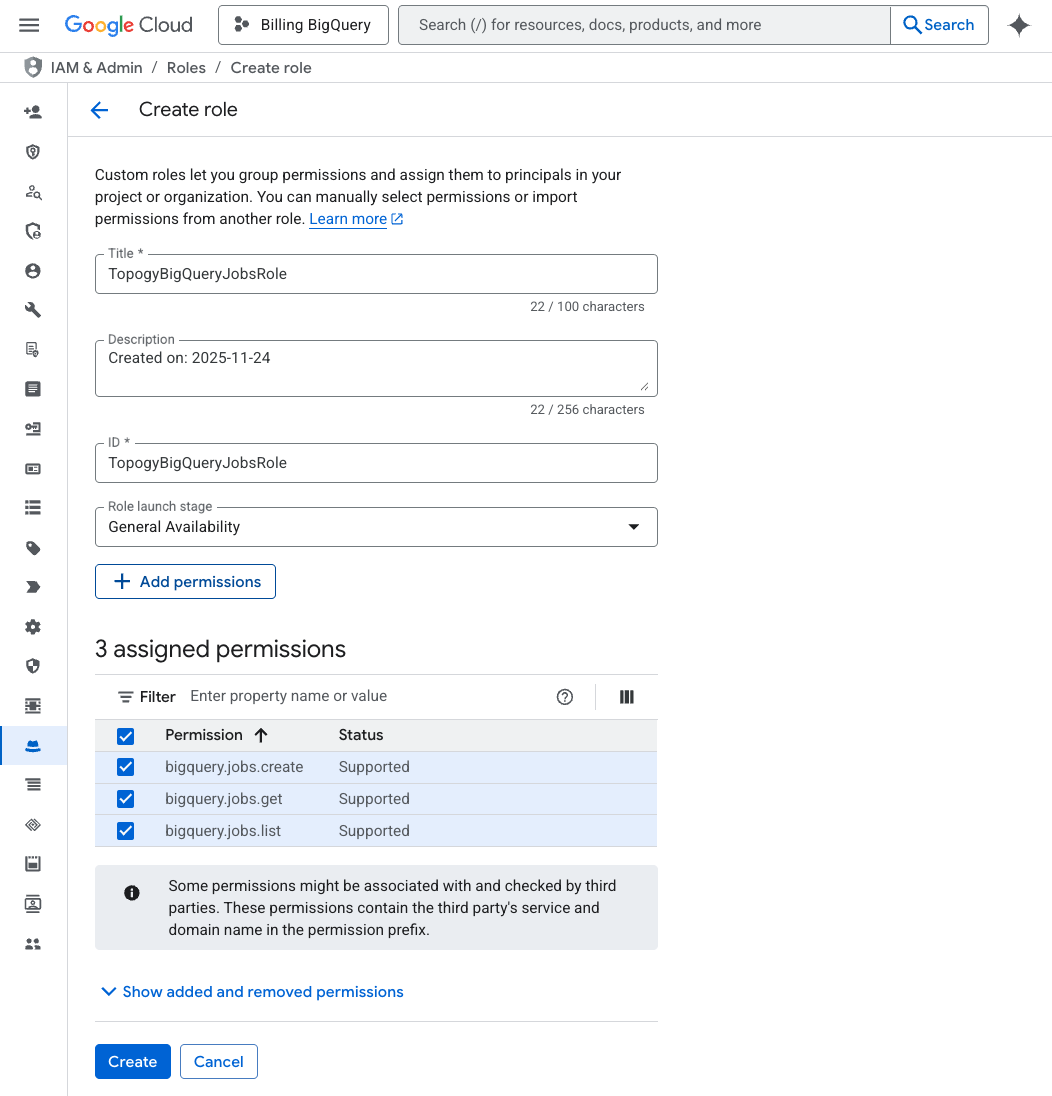The width and height of the screenshot is (1052, 1096).
Task: Open the Billing BigQuery project selector
Action: click(x=303, y=25)
